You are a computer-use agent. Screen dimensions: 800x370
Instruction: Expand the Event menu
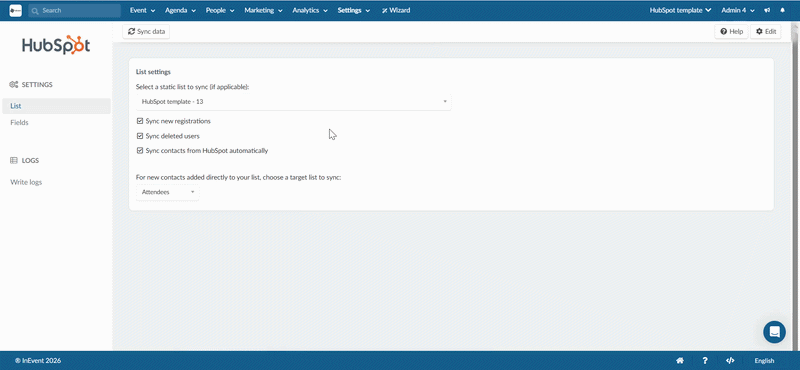(x=142, y=10)
